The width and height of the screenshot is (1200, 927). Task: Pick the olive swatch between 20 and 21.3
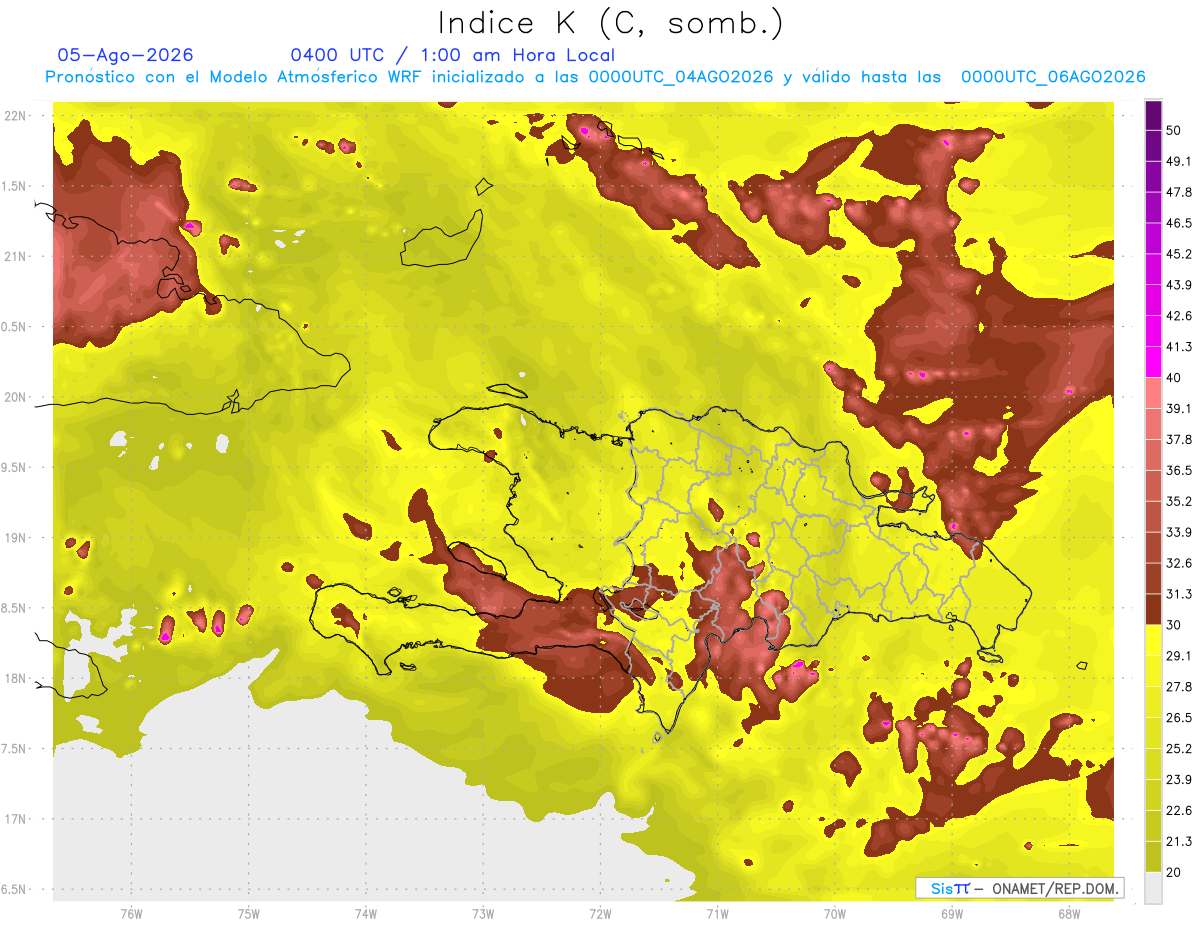tap(1154, 857)
